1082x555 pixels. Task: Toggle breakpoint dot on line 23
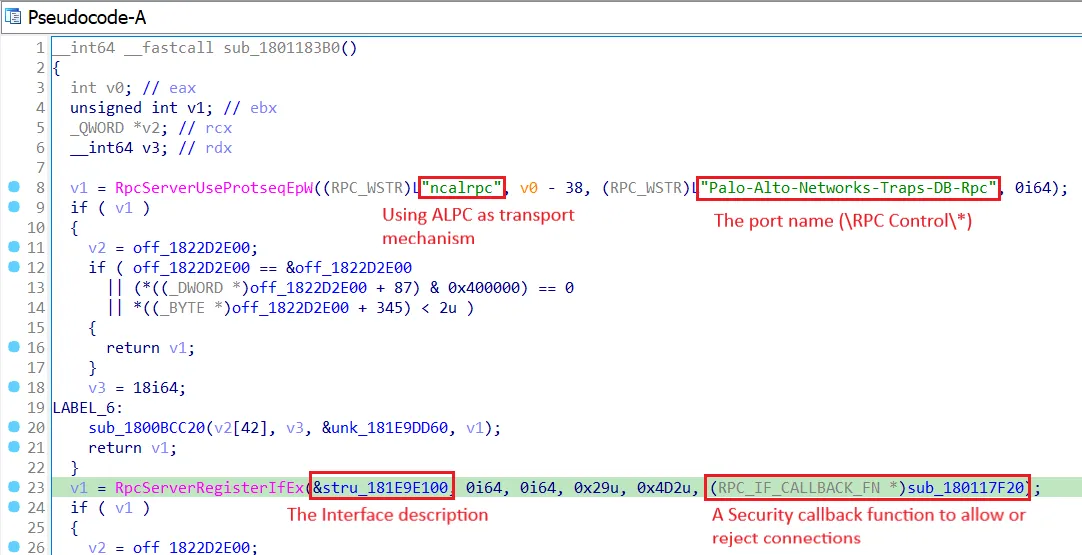pyautogui.click(x=13, y=488)
